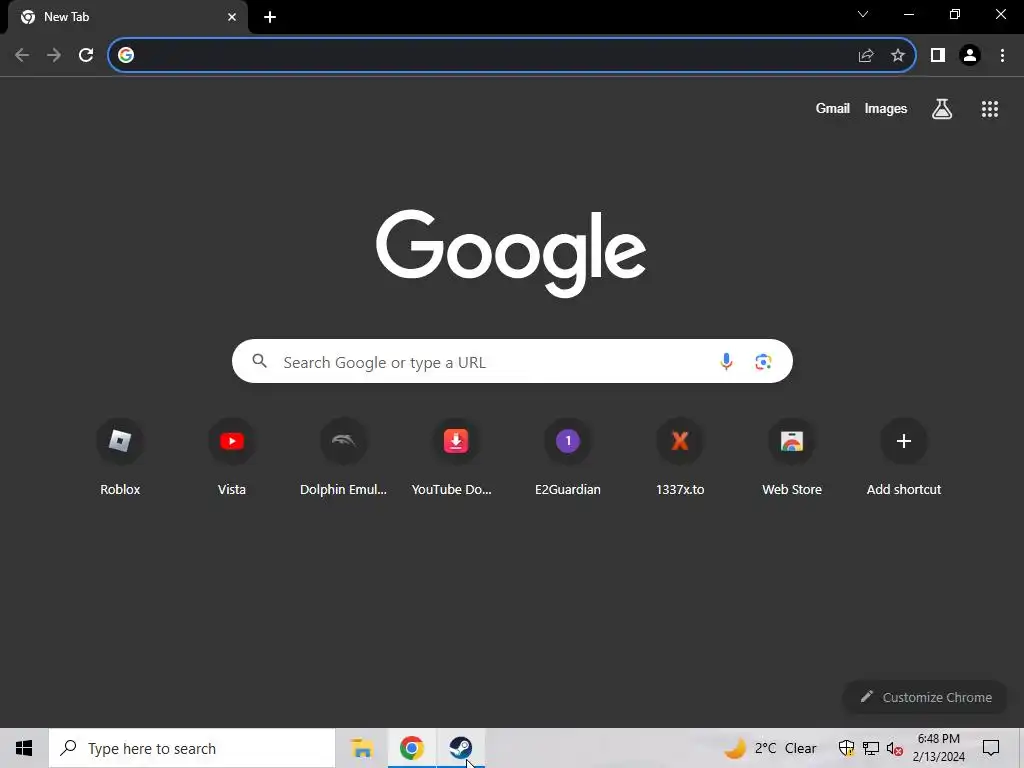
Task: Click the forward navigation arrow
Action: click(54, 55)
